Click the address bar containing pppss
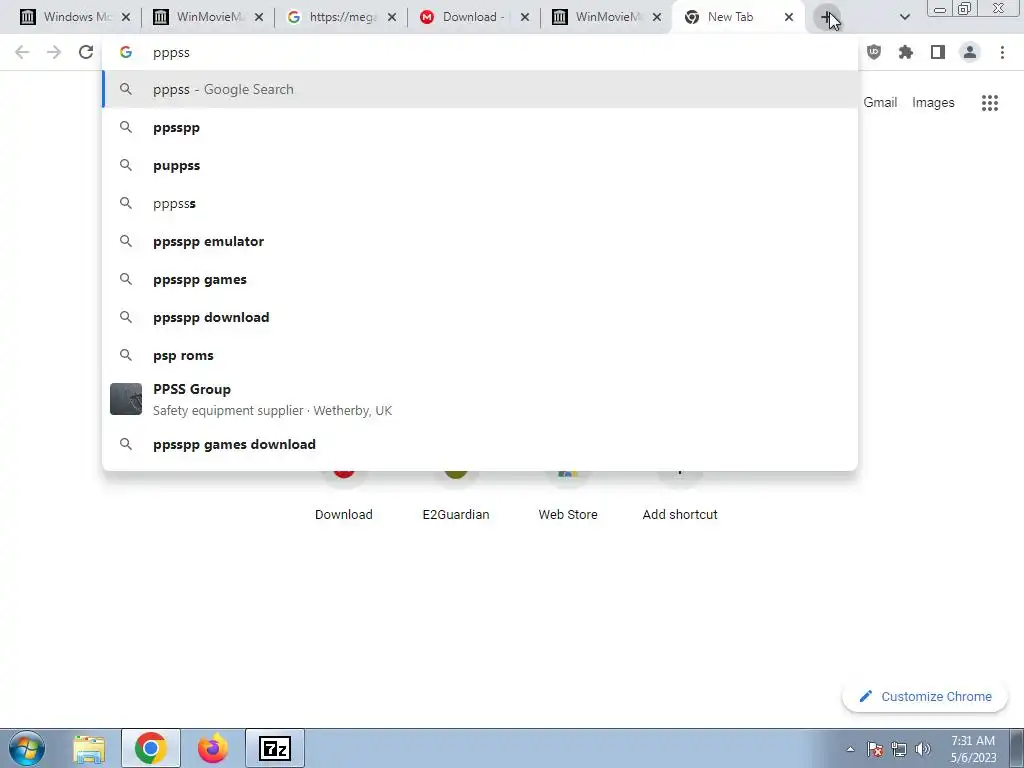 tap(480, 52)
